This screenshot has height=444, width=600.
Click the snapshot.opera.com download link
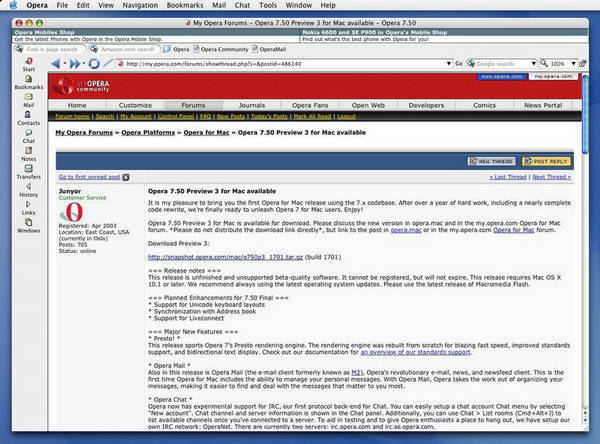pyautogui.click(x=225, y=257)
